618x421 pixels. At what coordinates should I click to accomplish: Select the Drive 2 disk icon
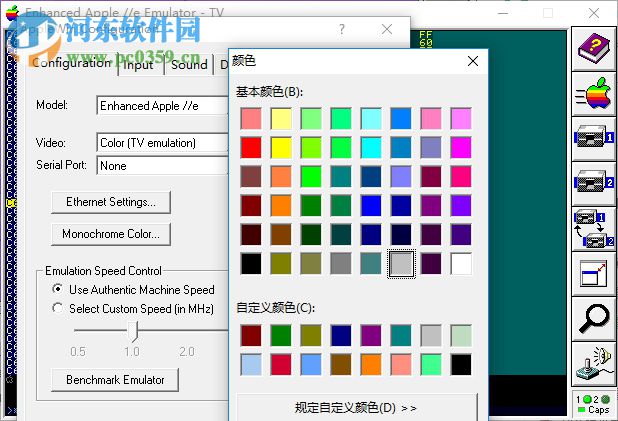tap(594, 183)
